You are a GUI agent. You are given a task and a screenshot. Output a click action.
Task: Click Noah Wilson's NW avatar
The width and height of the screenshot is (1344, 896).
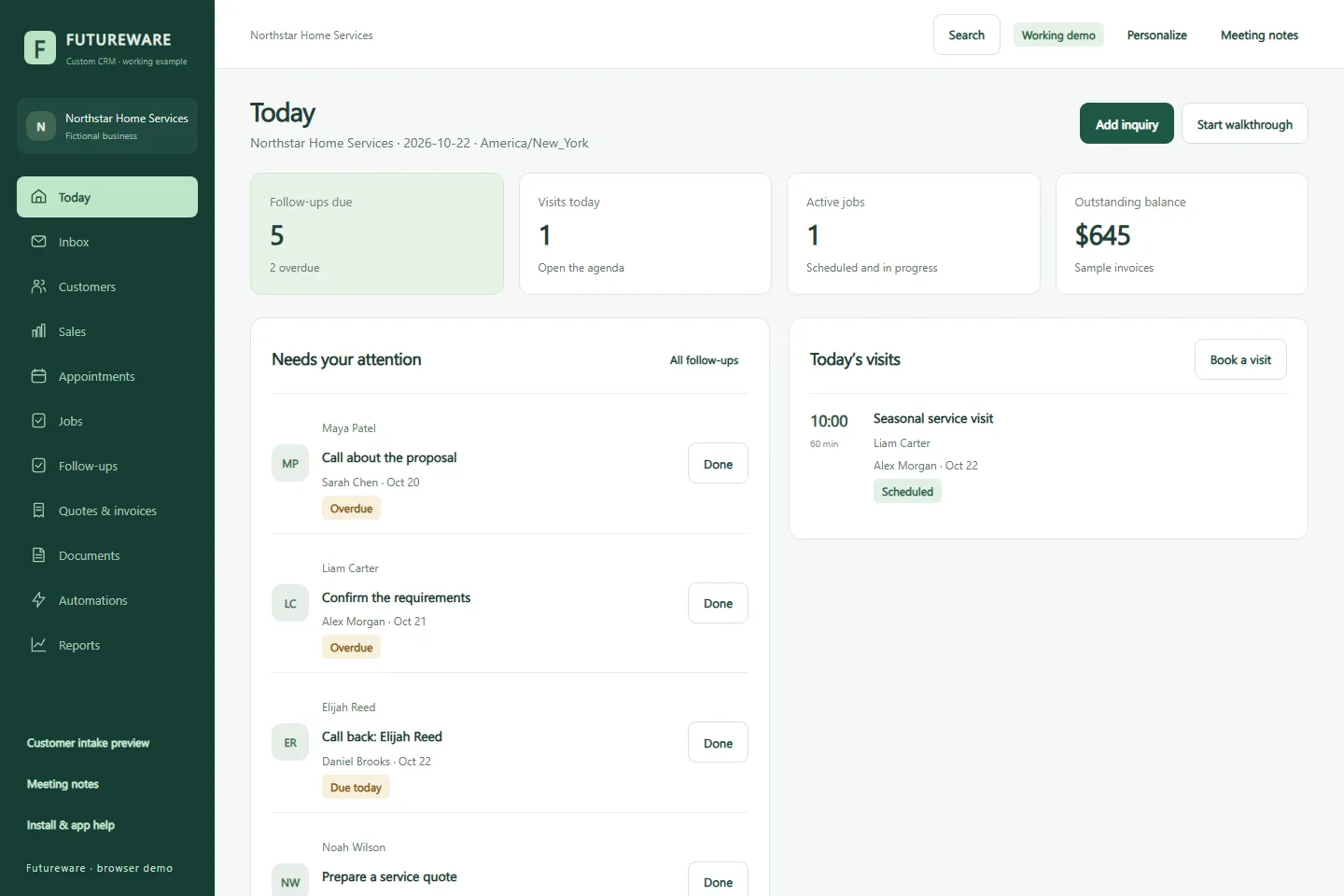click(x=290, y=882)
